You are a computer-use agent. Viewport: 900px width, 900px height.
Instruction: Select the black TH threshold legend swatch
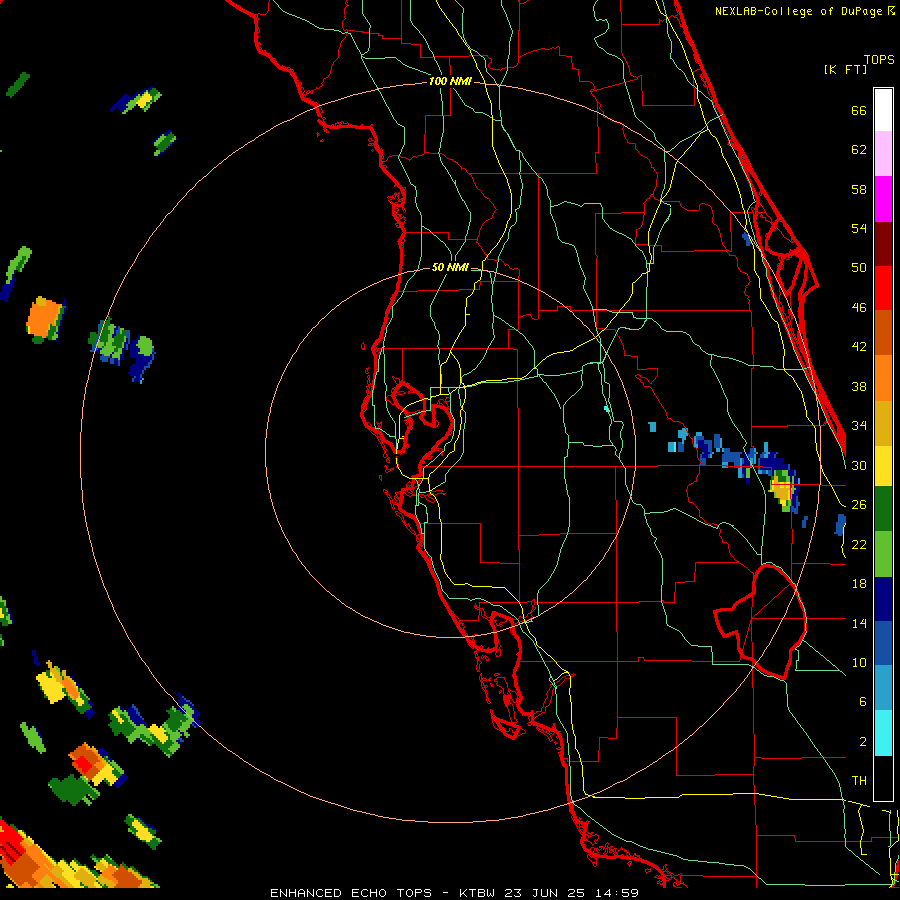point(883,778)
